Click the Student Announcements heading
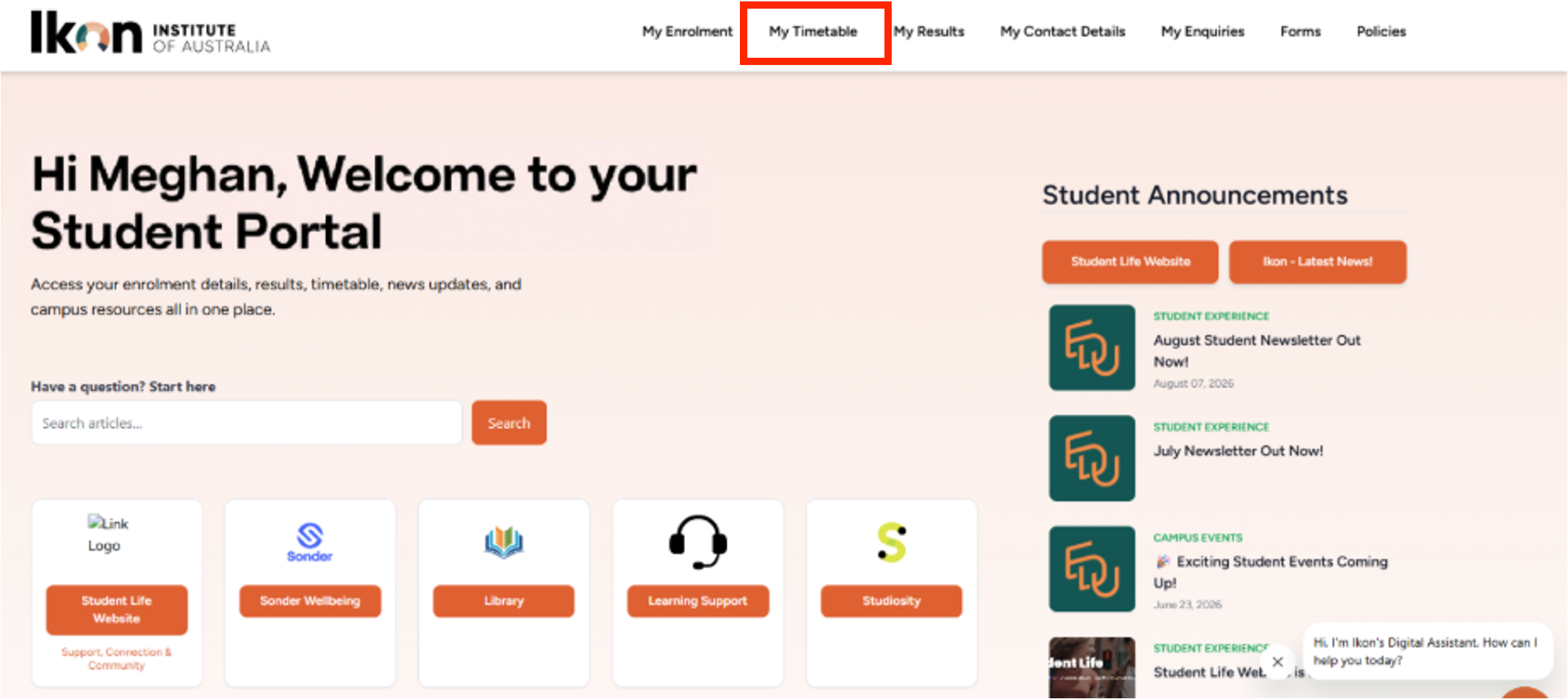Image resolution: width=1568 pixels, height=699 pixels. [x=1194, y=195]
